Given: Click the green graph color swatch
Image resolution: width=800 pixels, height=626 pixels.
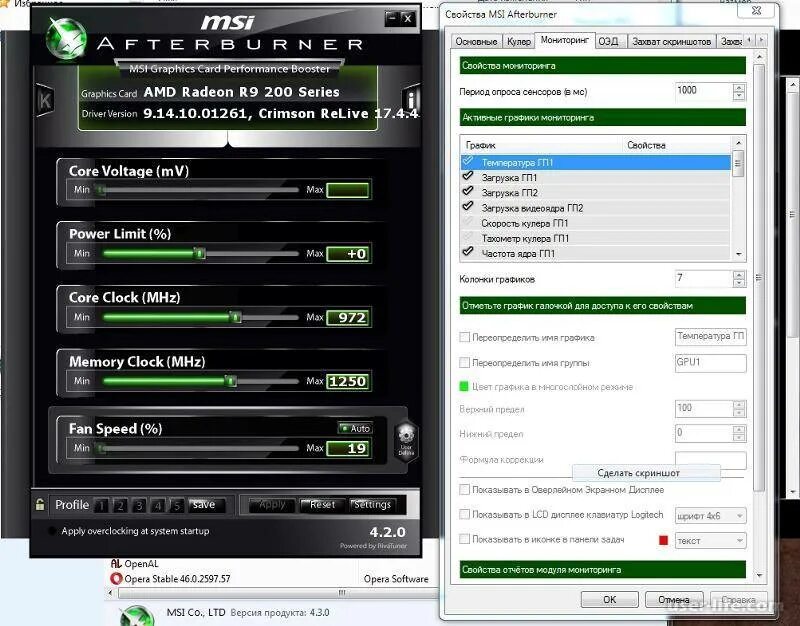Looking at the screenshot, I should (x=464, y=386).
